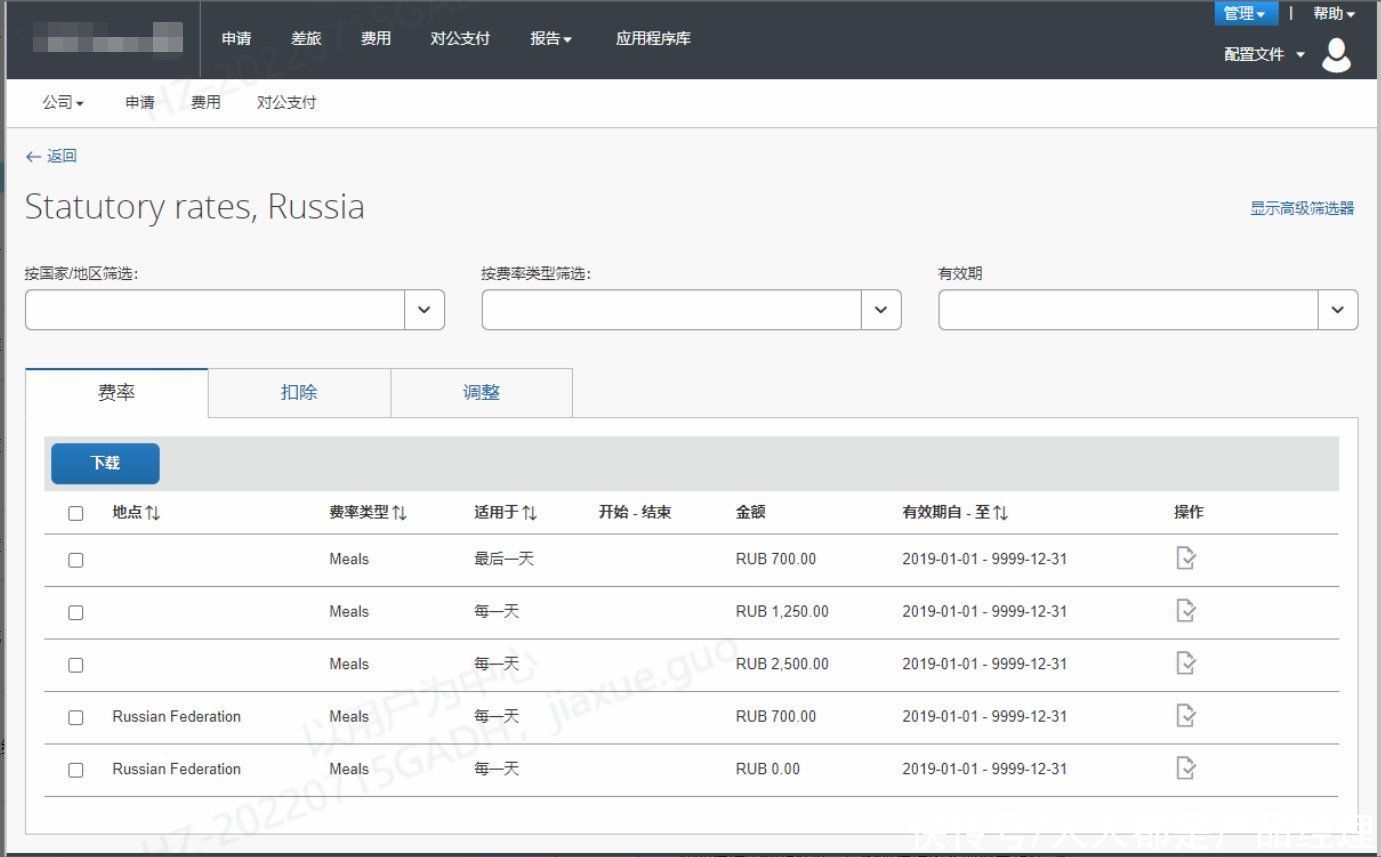Select the RUB 2,500.00 amount cell
1381x857 pixels.
tap(782, 664)
